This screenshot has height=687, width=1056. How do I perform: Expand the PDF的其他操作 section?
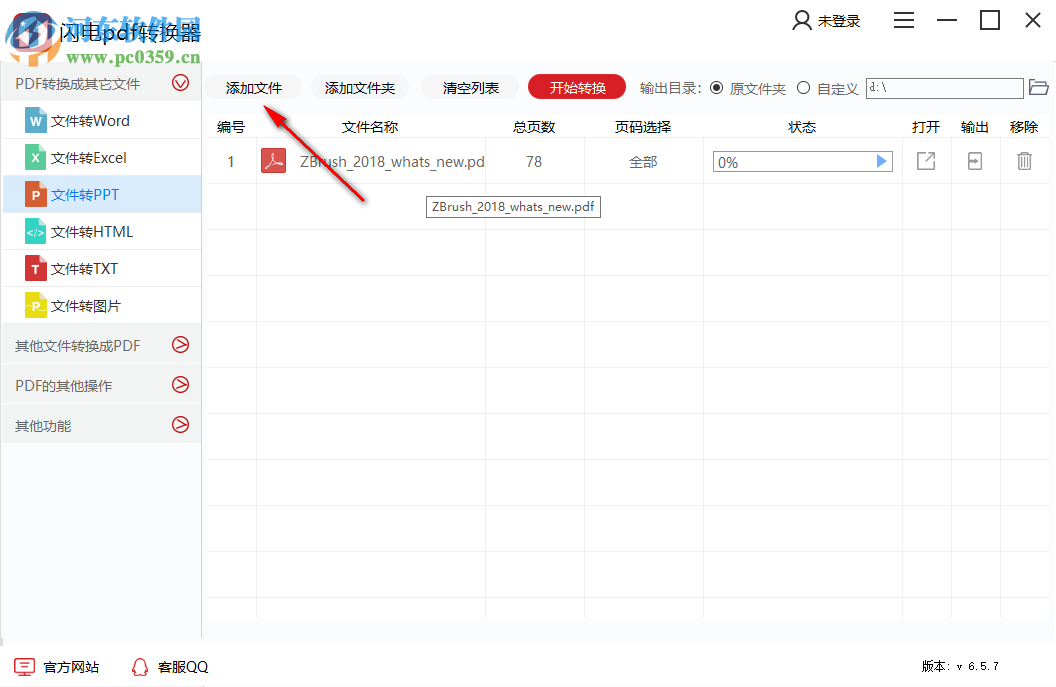coord(181,384)
